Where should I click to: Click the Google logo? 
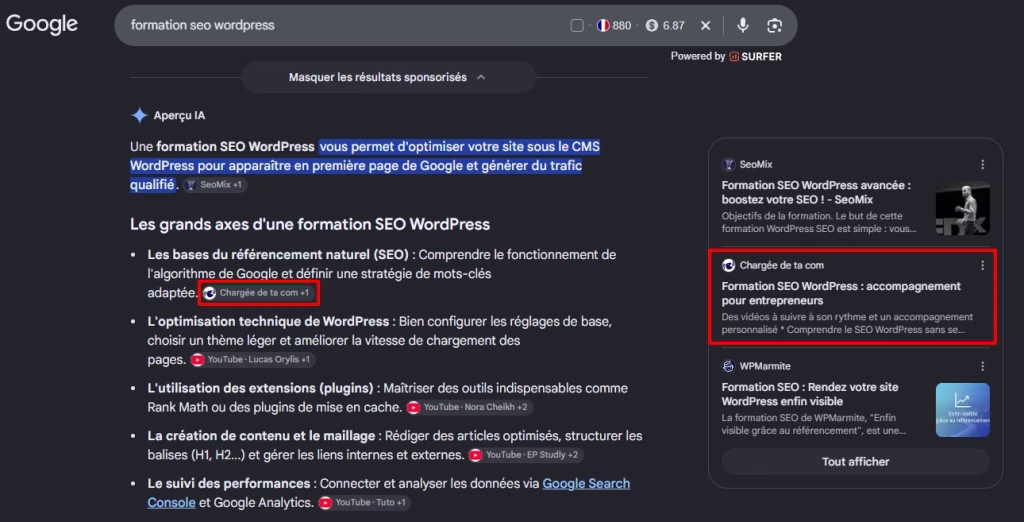(42, 24)
